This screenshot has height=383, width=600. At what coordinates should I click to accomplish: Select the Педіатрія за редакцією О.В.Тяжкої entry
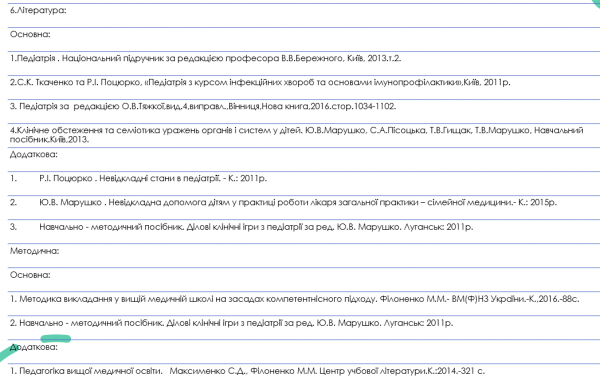pyautogui.click(x=203, y=106)
